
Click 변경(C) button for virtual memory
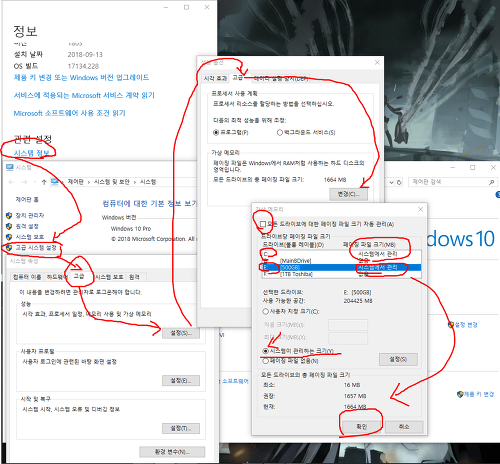tap(349, 194)
